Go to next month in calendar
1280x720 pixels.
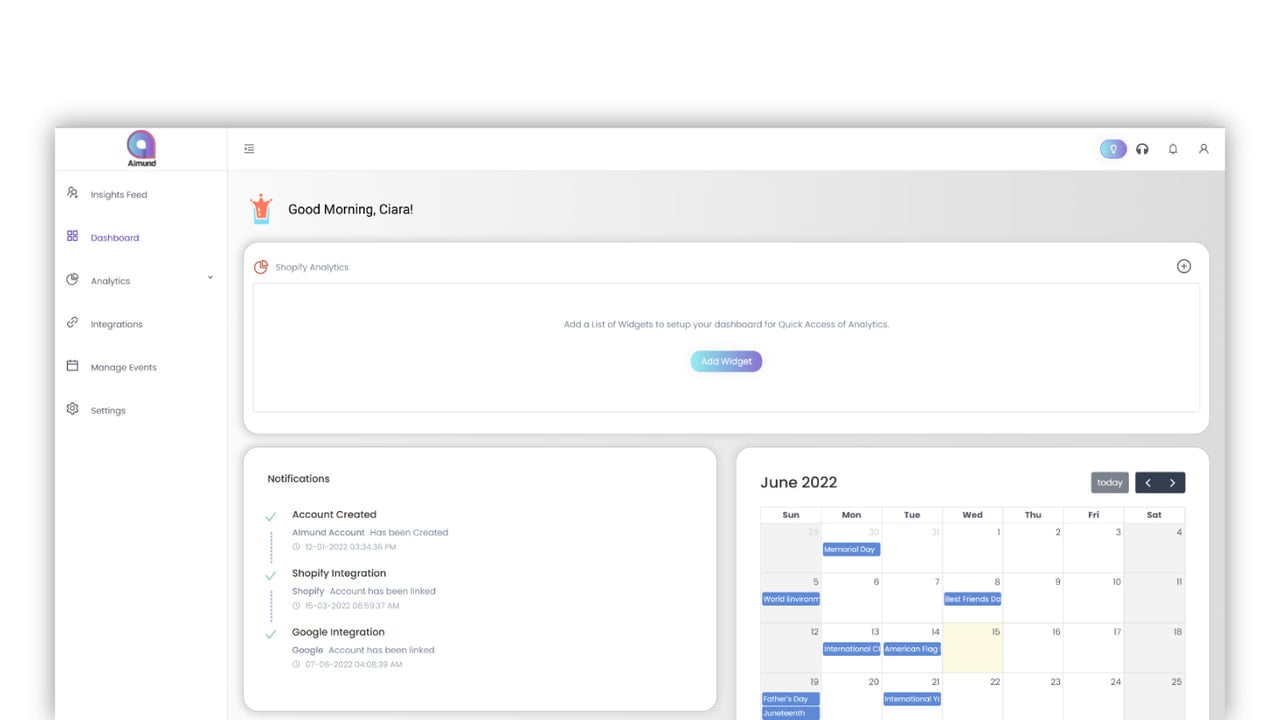pyautogui.click(x=1173, y=482)
